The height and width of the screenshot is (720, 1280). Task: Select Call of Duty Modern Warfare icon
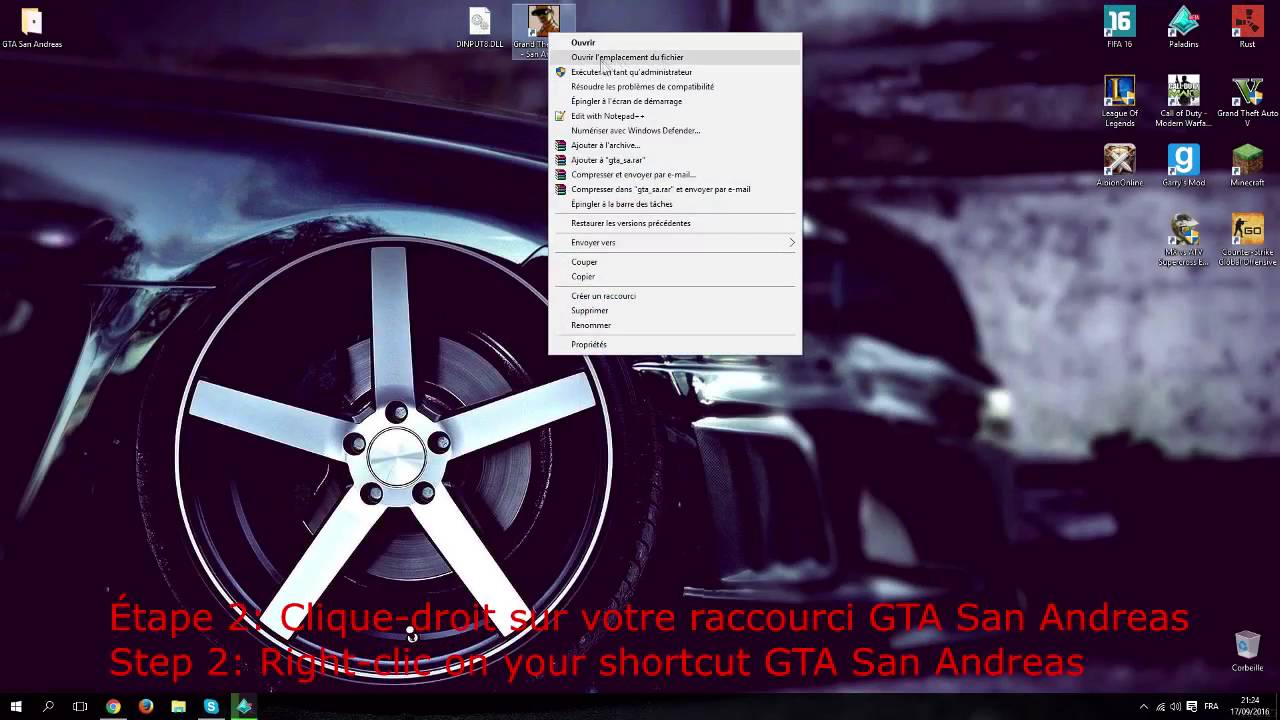1183,101
